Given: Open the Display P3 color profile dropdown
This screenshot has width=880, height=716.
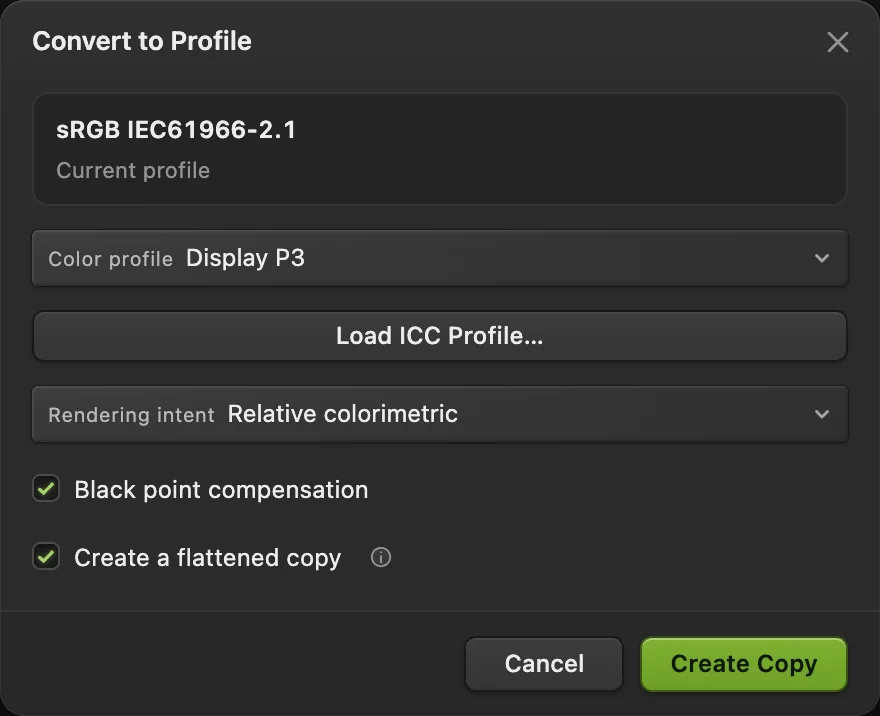Looking at the screenshot, I should pyautogui.click(x=439, y=258).
